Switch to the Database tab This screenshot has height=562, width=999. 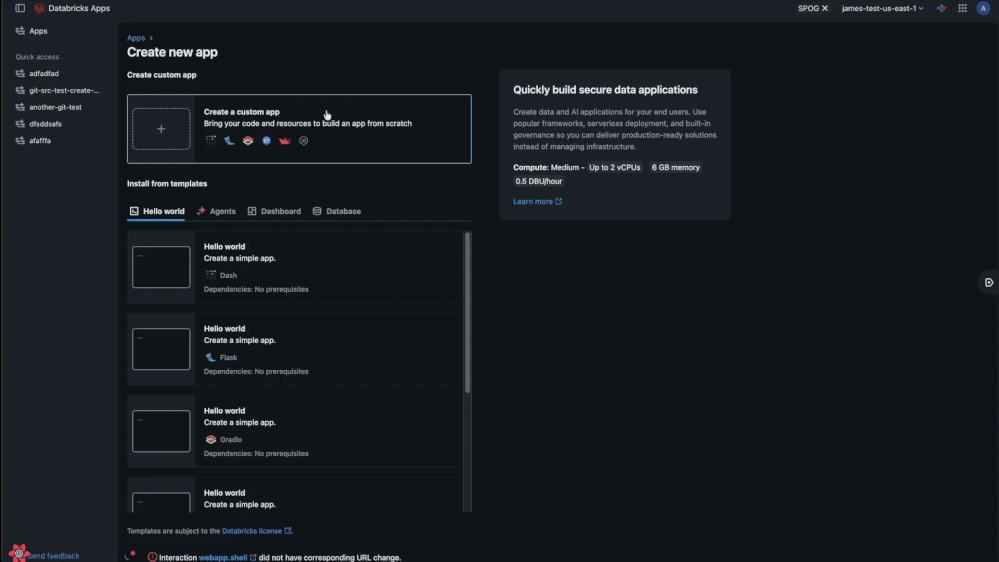click(x=336, y=211)
